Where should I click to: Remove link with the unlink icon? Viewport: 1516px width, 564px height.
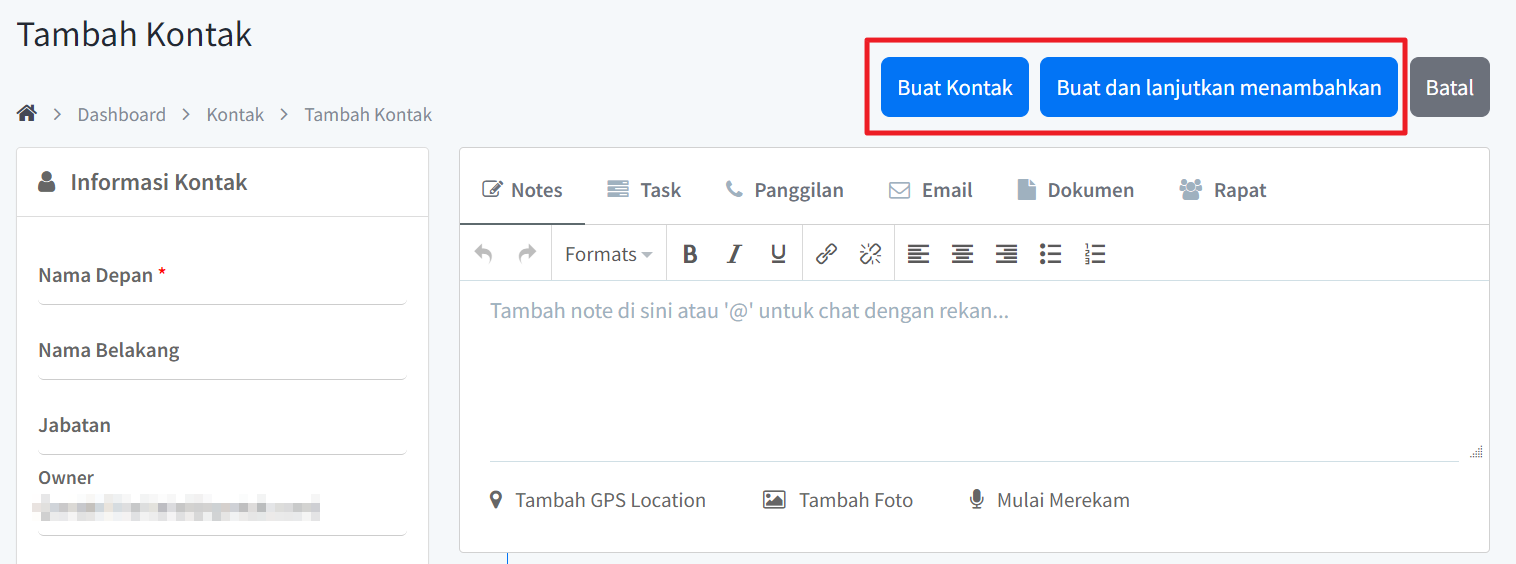click(x=870, y=254)
